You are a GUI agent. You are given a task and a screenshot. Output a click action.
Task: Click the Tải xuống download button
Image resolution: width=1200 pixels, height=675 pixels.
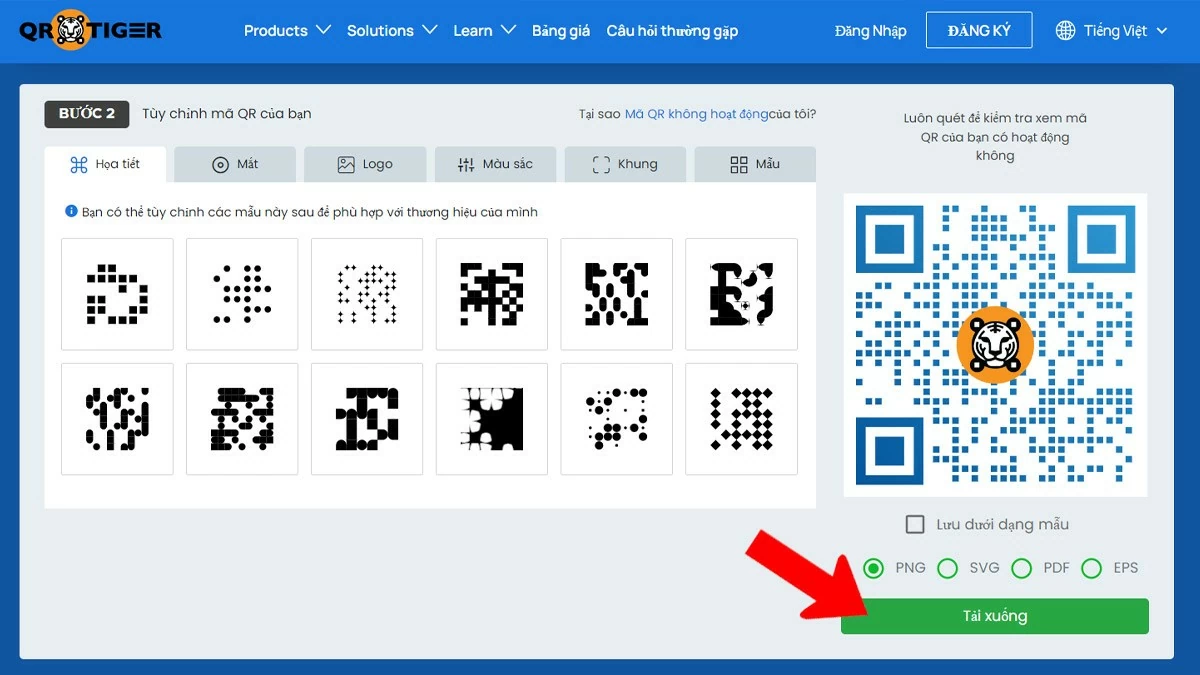coord(994,616)
